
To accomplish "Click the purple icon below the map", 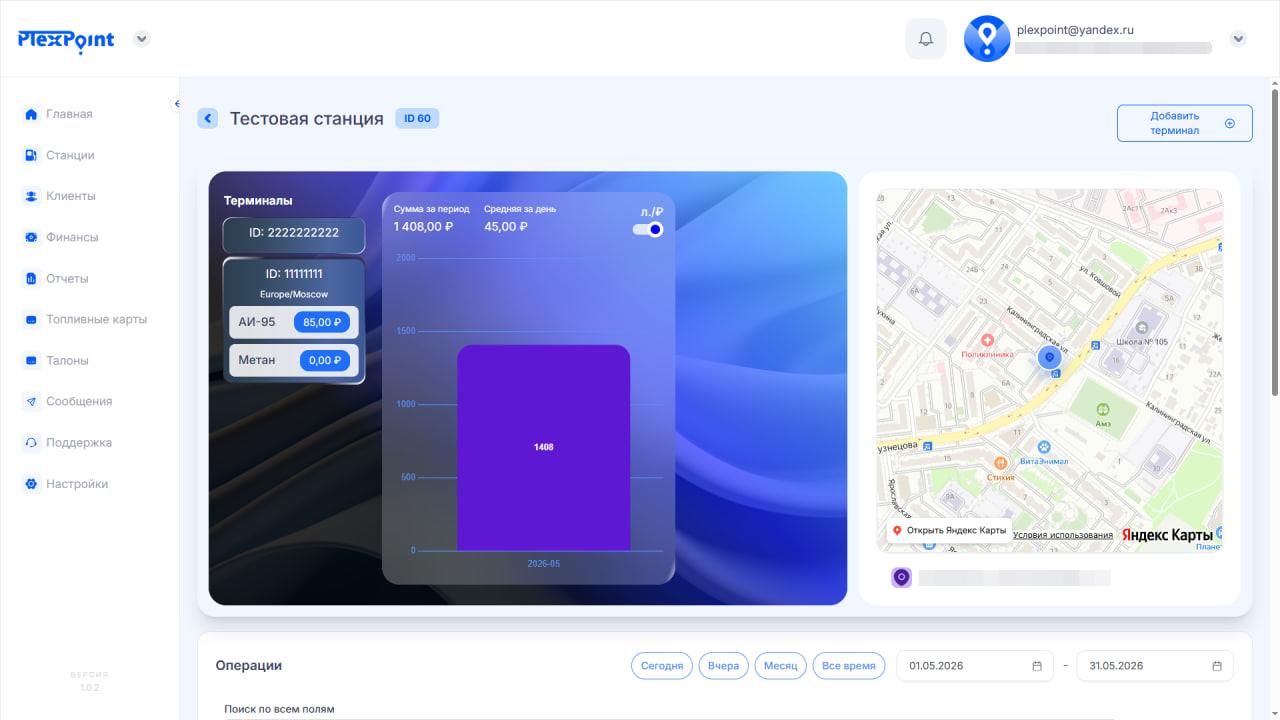I will click(x=902, y=577).
